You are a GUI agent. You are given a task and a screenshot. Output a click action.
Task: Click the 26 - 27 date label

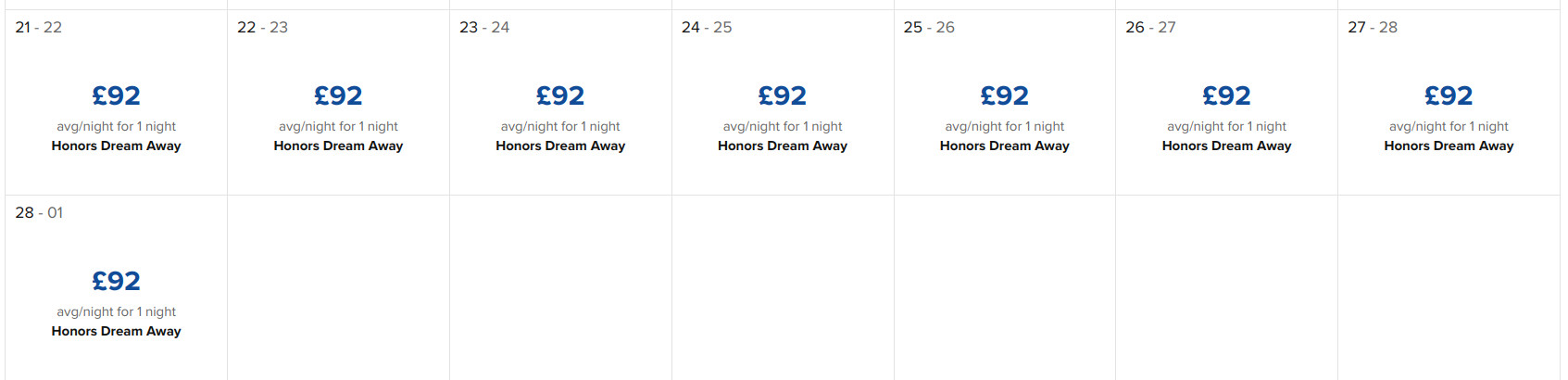(1150, 28)
